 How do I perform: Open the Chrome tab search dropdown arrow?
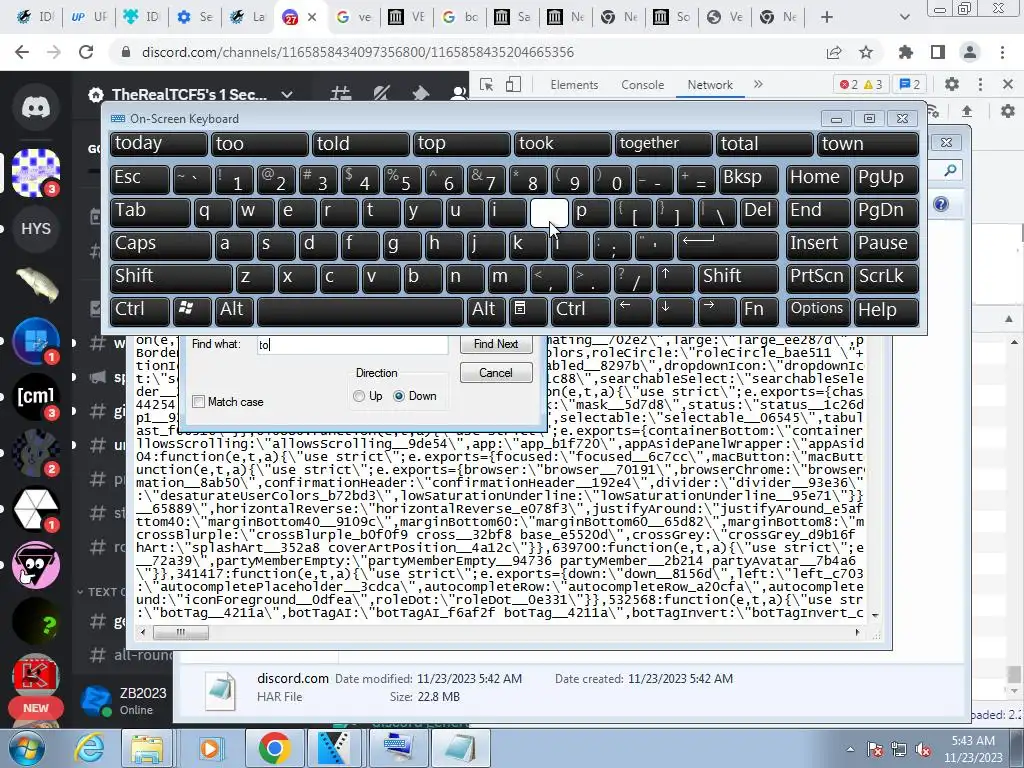point(904,17)
